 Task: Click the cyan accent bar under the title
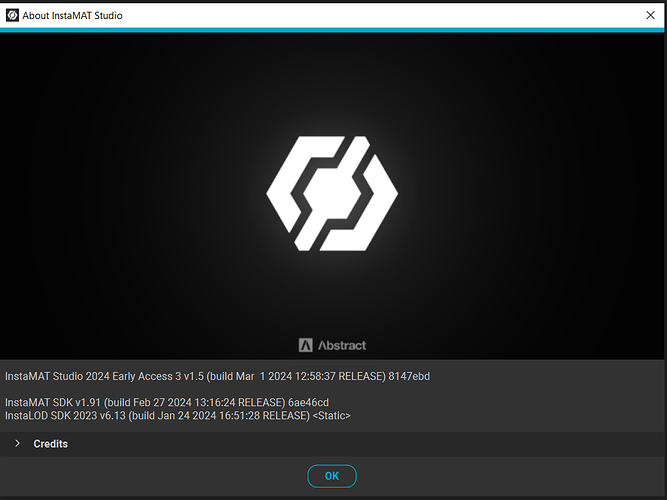tap(333, 31)
